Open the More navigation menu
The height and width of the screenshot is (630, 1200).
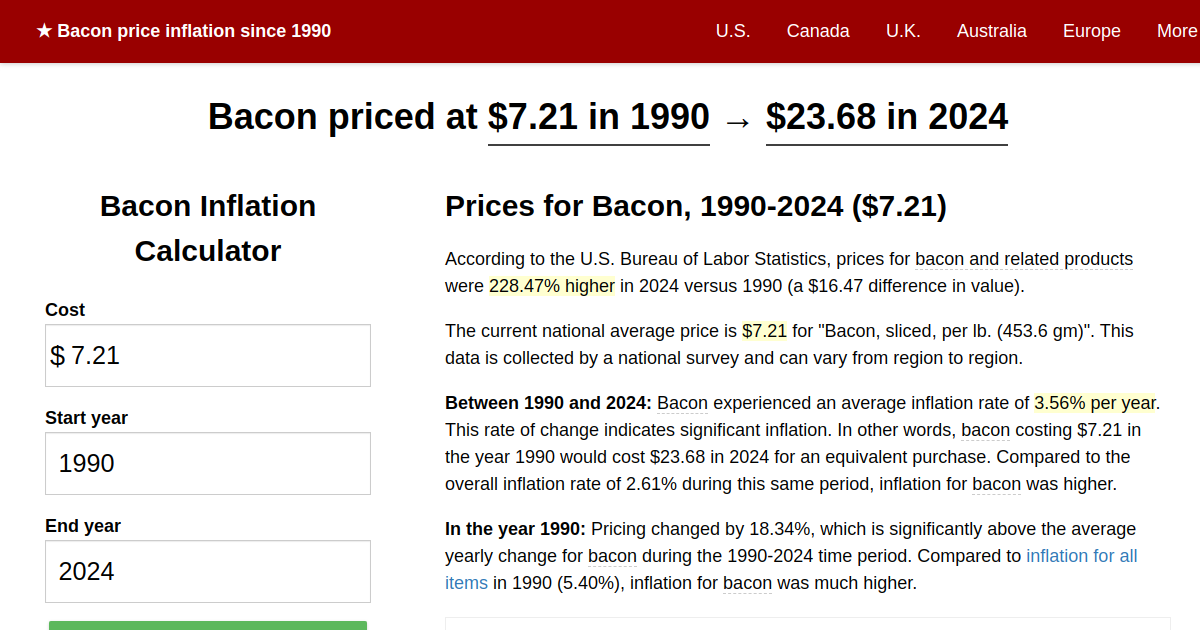(1177, 31)
